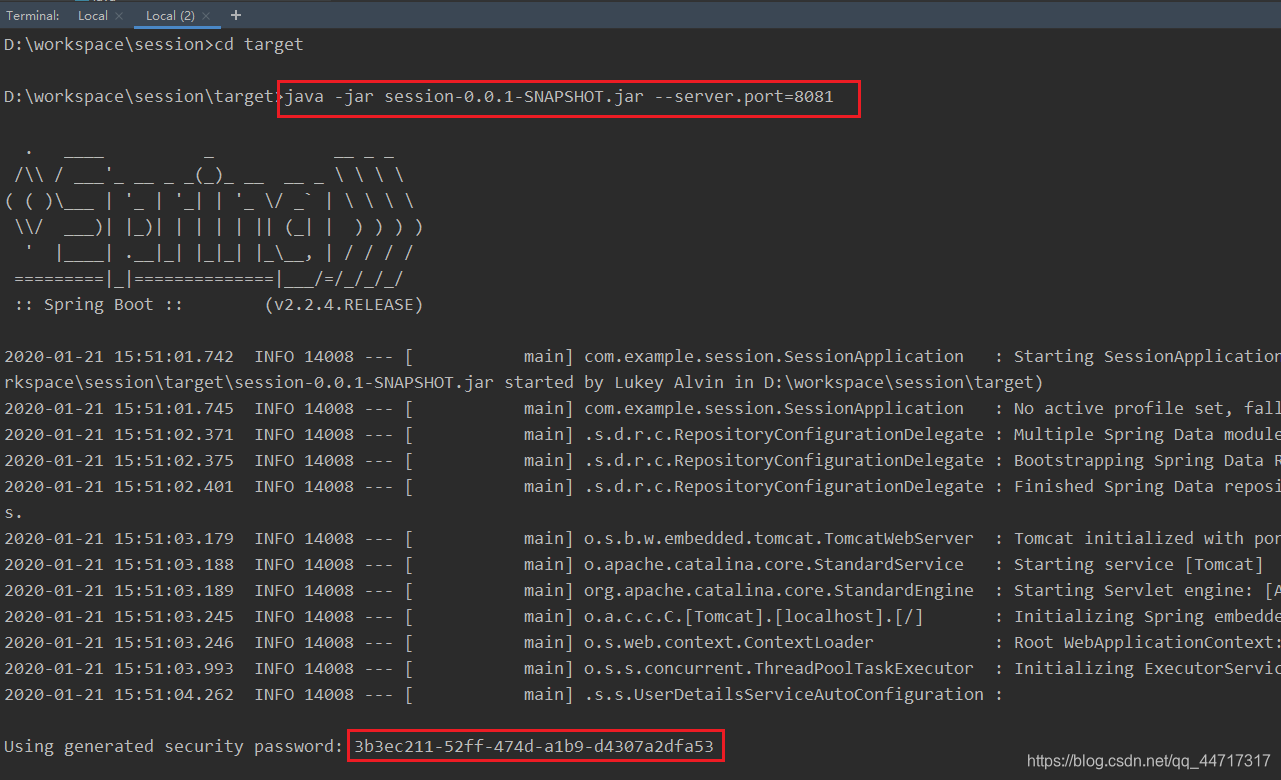
Task: Click the 15:51:01.745 log timestamp
Action: tap(174, 408)
